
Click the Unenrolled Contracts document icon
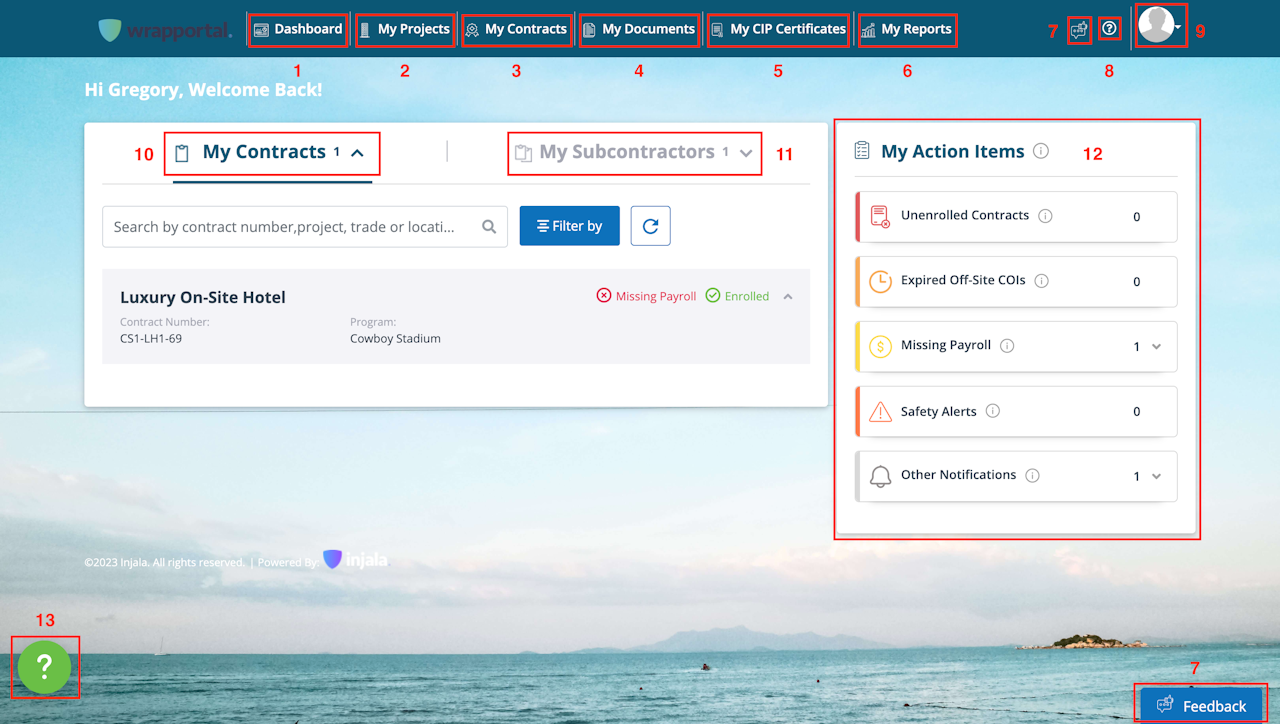click(880, 216)
